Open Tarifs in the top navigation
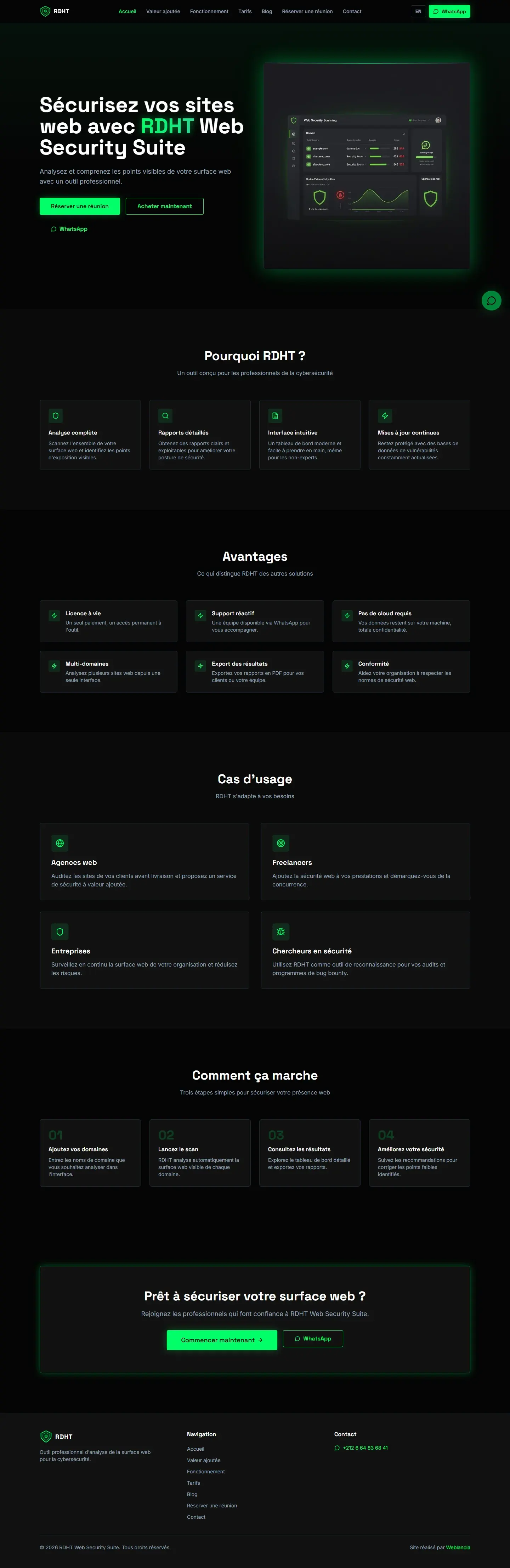 [245, 12]
